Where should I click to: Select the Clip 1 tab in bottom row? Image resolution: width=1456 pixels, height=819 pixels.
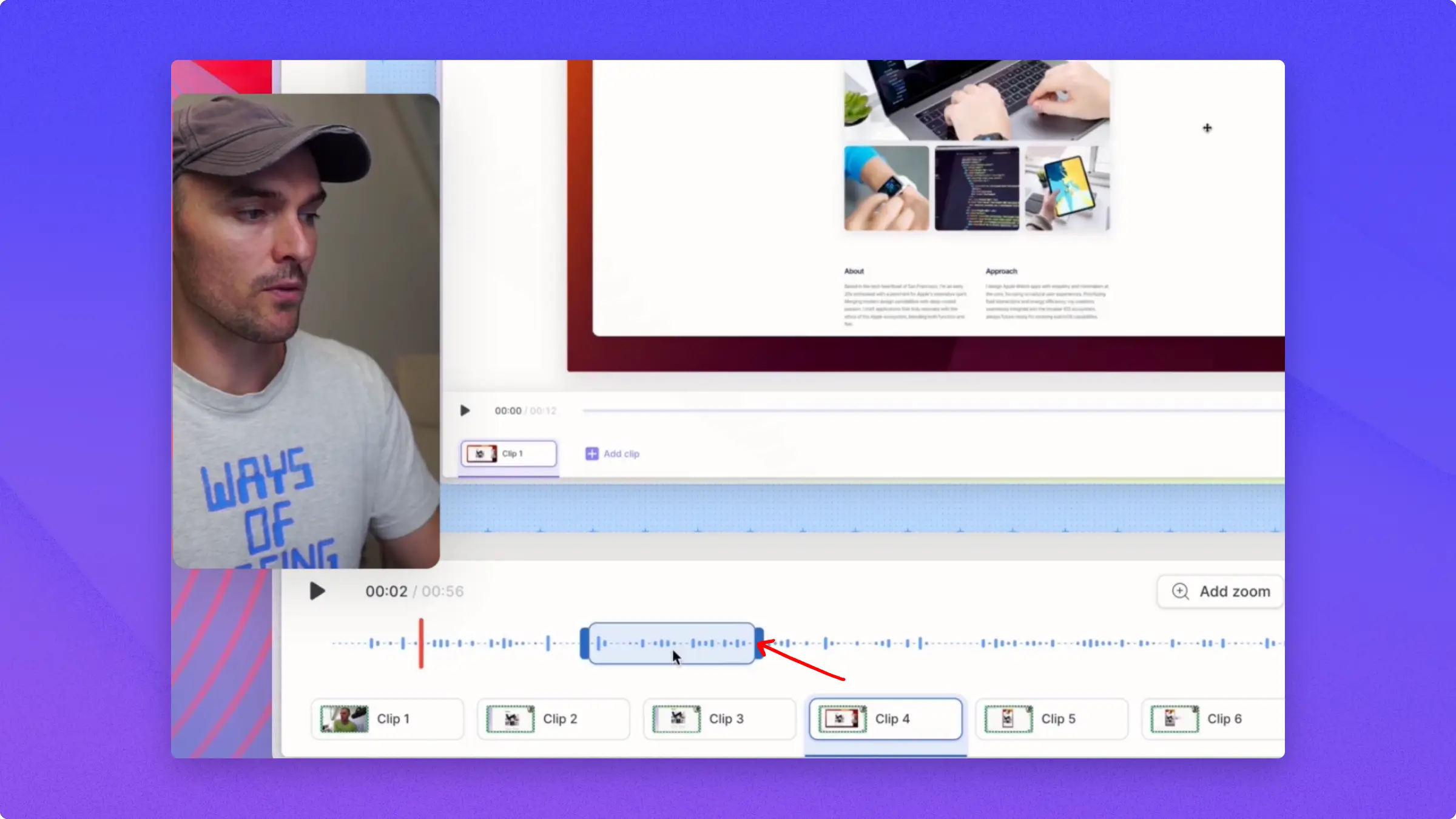388,719
